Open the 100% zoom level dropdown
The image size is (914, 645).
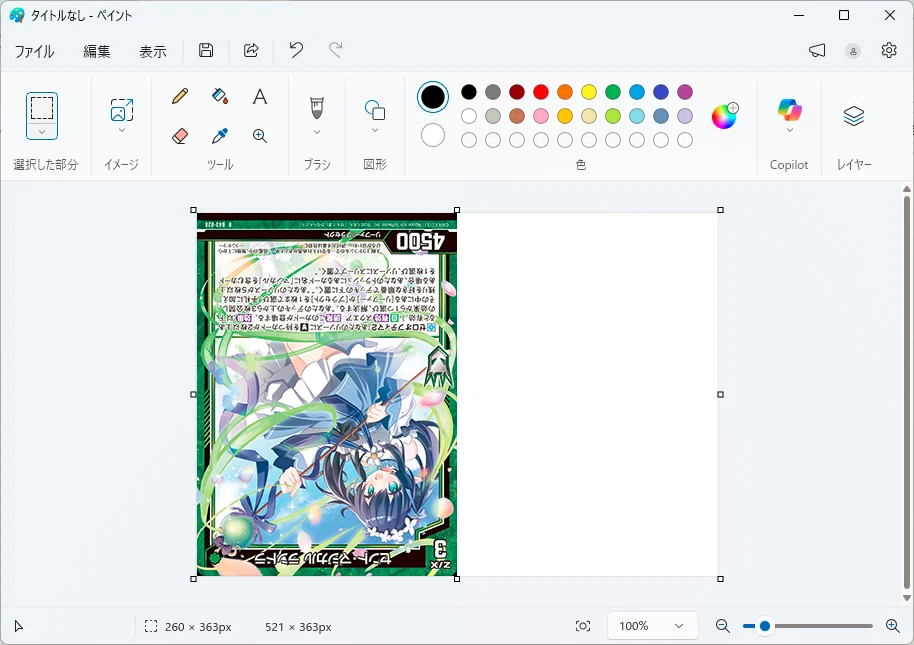(652, 626)
